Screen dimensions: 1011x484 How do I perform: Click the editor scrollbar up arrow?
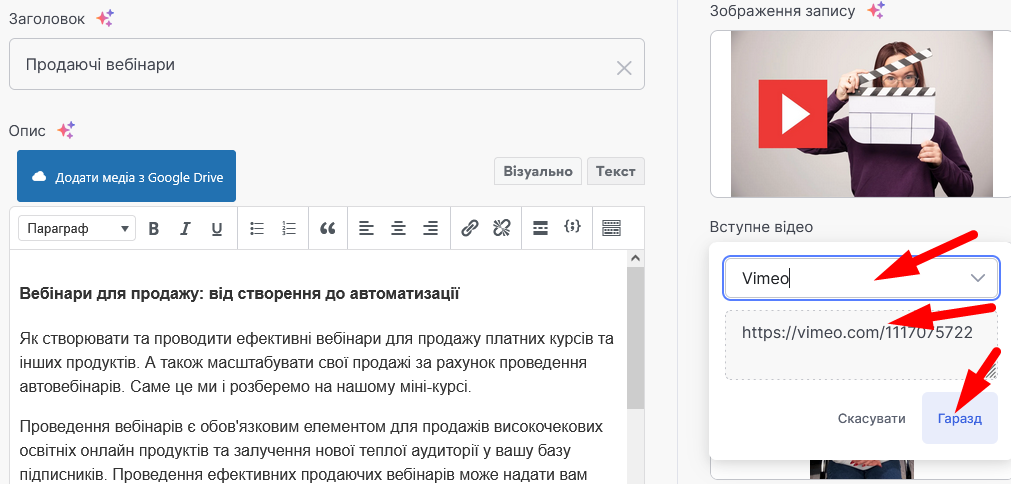point(636,258)
